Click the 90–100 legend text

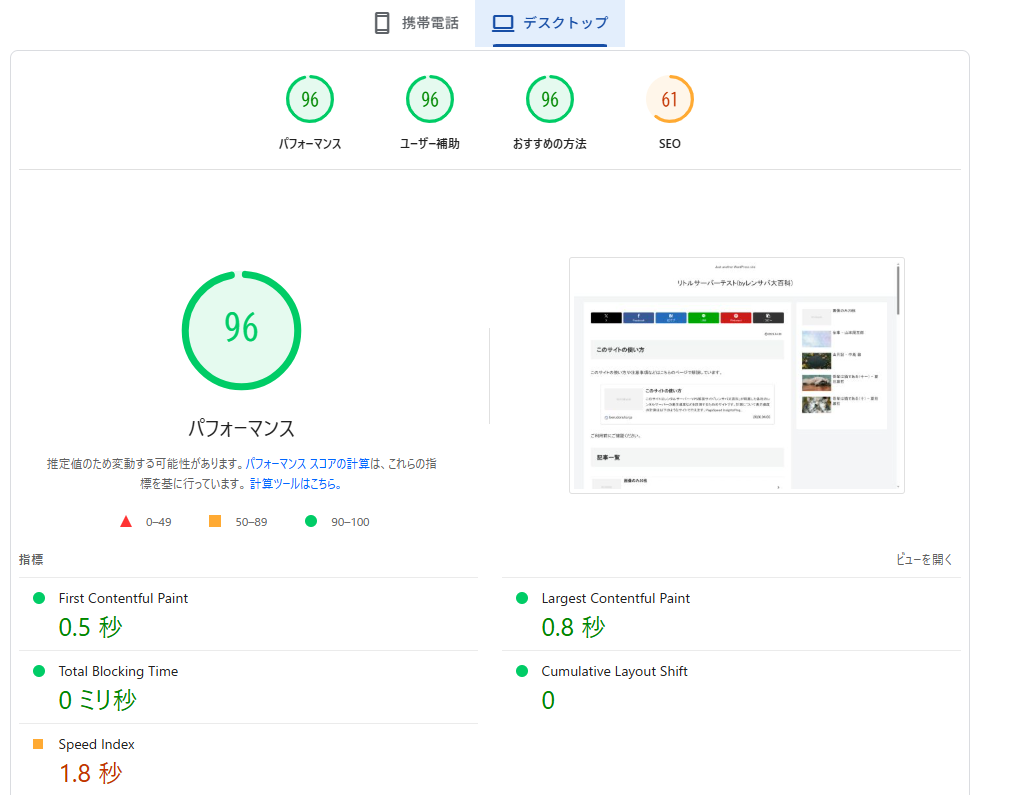point(350,522)
